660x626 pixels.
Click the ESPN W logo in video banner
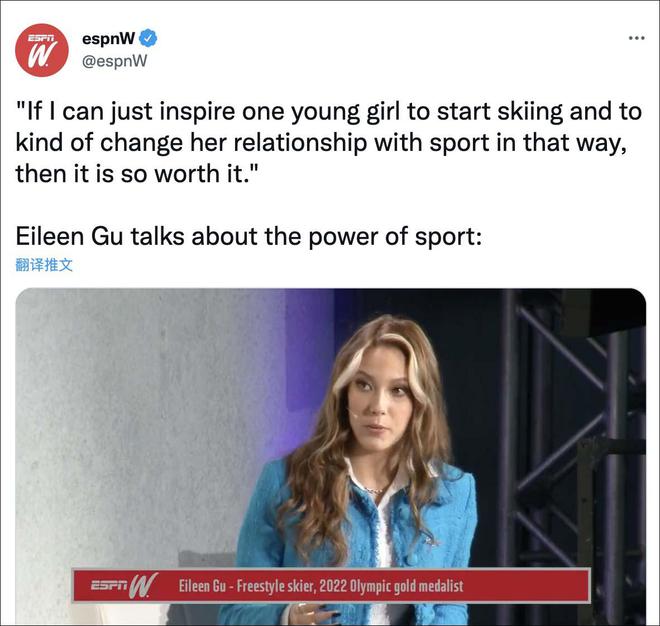pyautogui.click(x=124, y=585)
